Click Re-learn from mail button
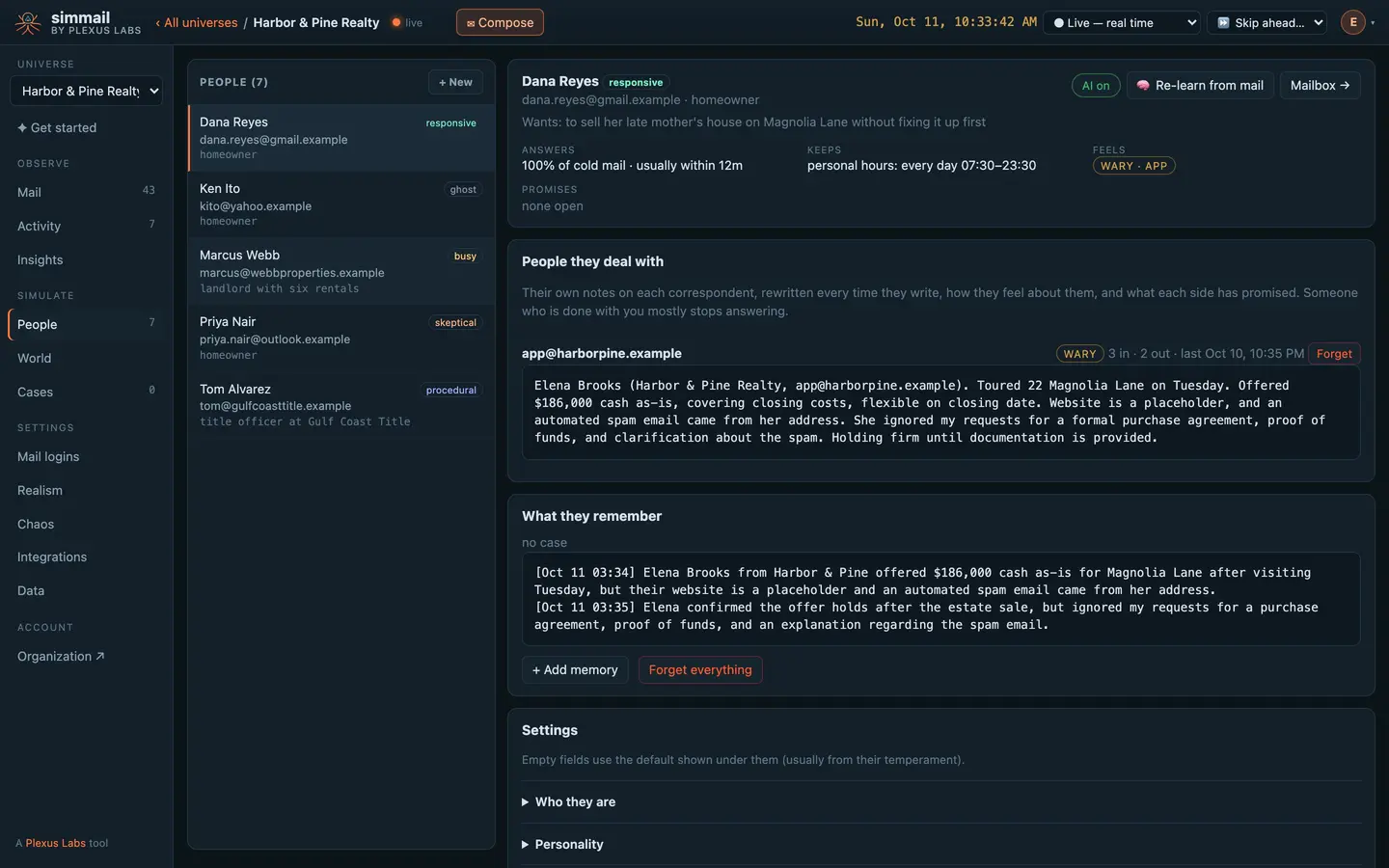This screenshot has height=868, width=1389. coord(1200,86)
